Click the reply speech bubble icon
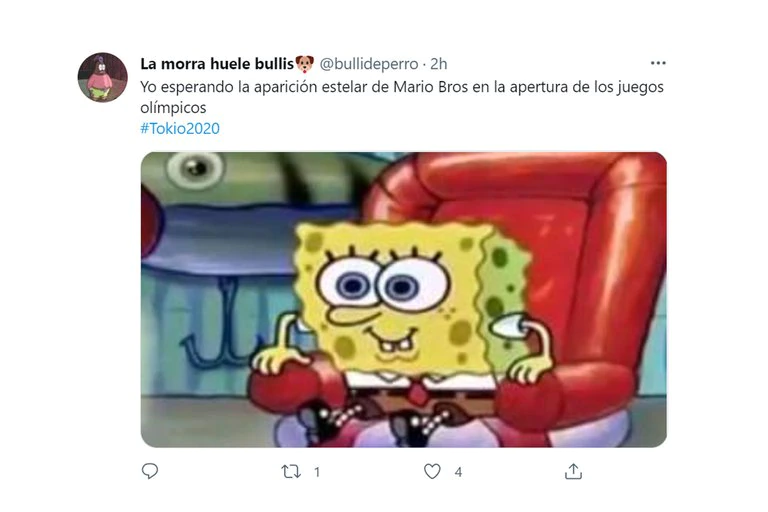The height and width of the screenshot is (512, 768). 150,471
